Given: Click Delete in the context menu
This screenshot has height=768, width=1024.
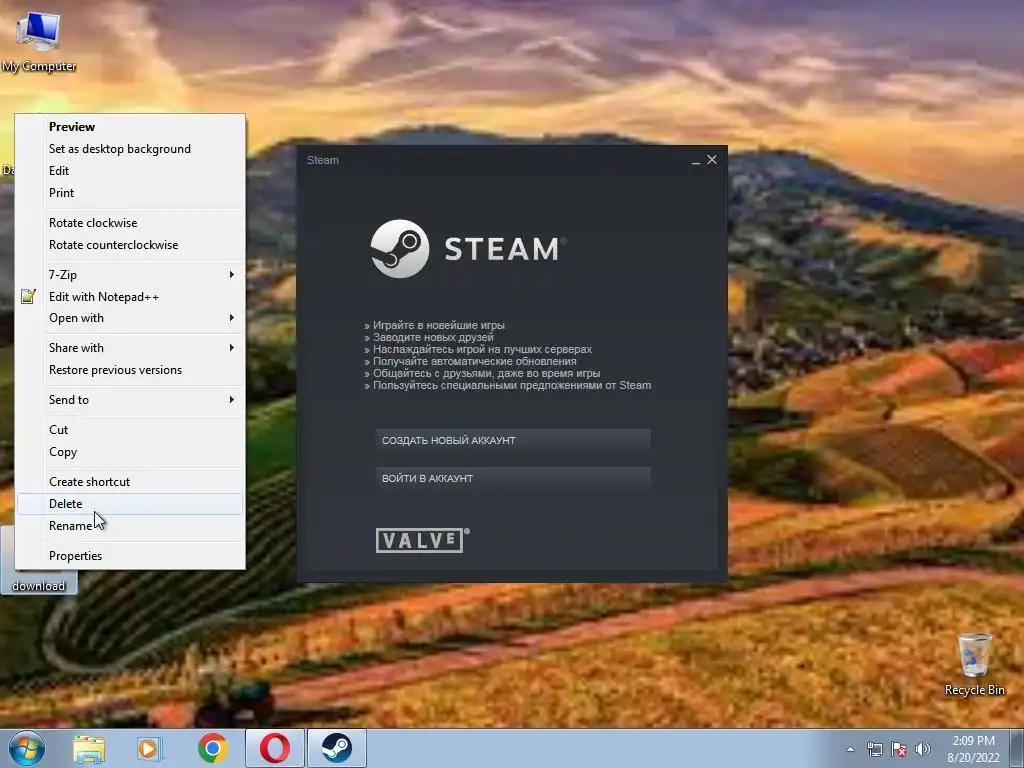Looking at the screenshot, I should pos(130,504).
